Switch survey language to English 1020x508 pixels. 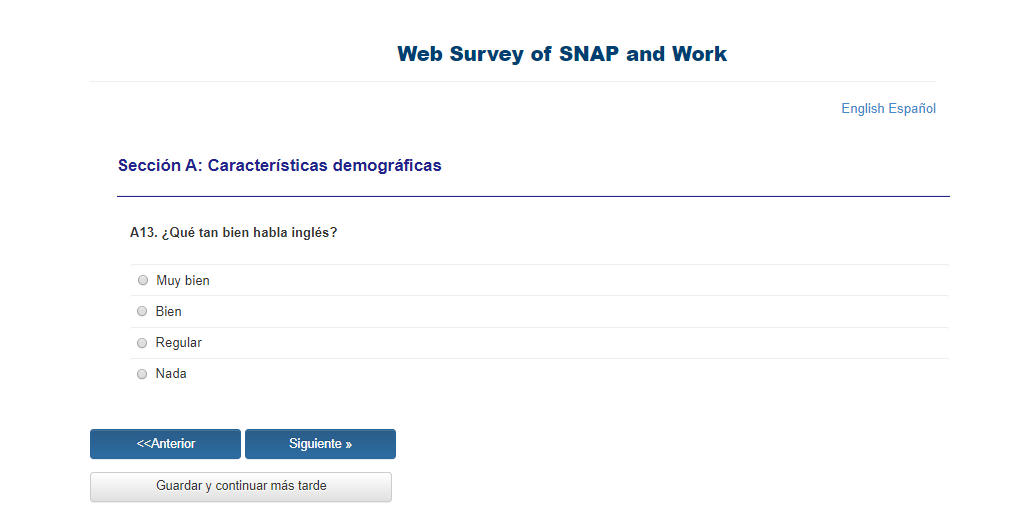point(862,109)
